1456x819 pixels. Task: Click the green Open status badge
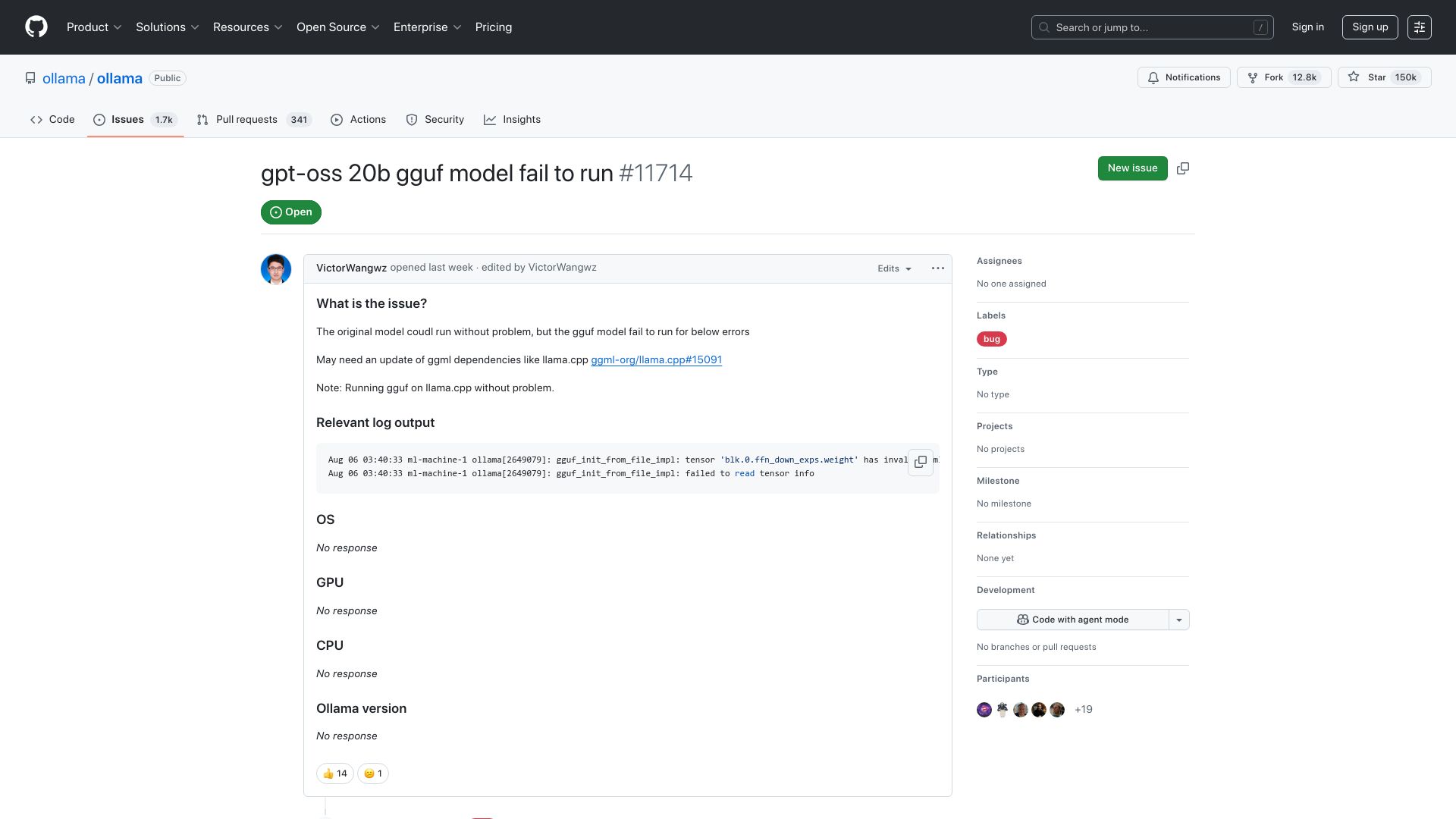(291, 212)
